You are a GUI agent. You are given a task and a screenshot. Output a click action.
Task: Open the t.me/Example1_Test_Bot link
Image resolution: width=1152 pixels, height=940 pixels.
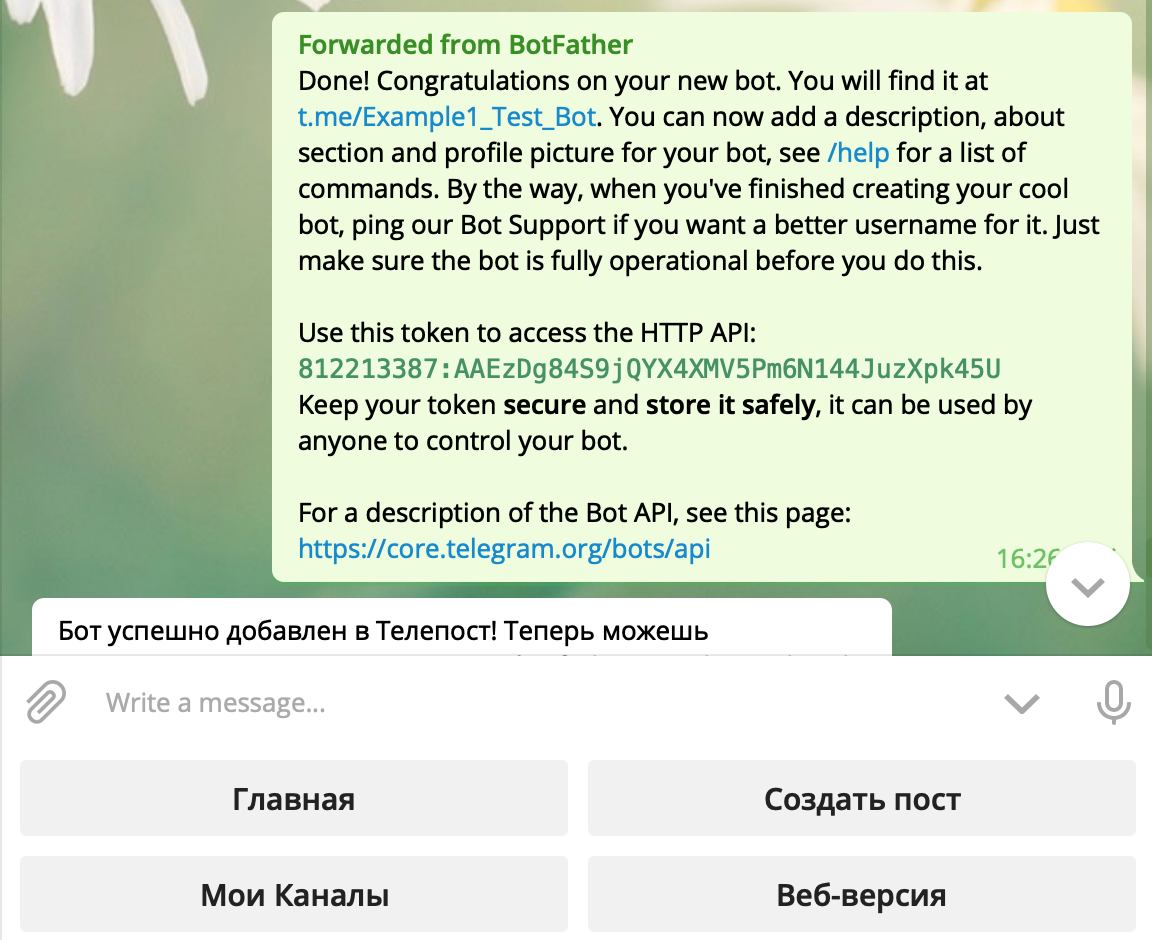click(x=447, y=117)
